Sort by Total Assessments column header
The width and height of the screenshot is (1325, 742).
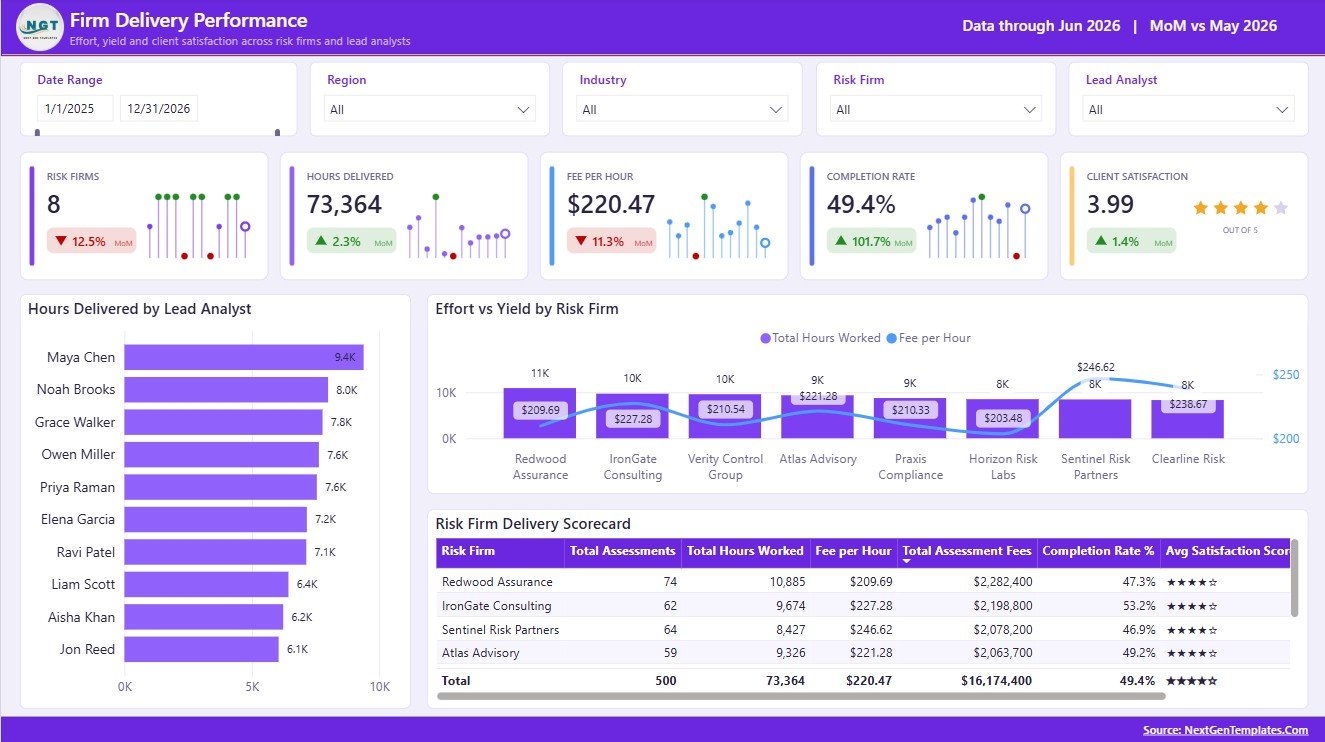(623, 551)
